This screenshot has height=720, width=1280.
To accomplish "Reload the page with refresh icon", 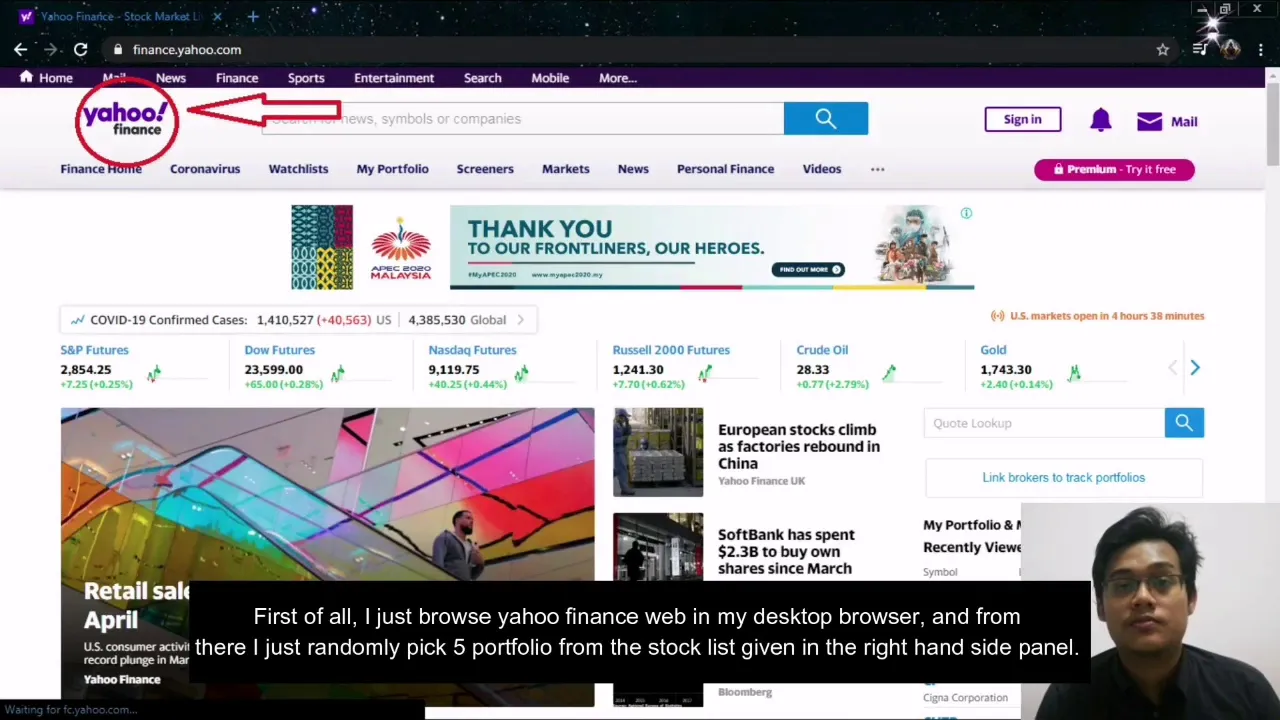I will click(80, 49).
